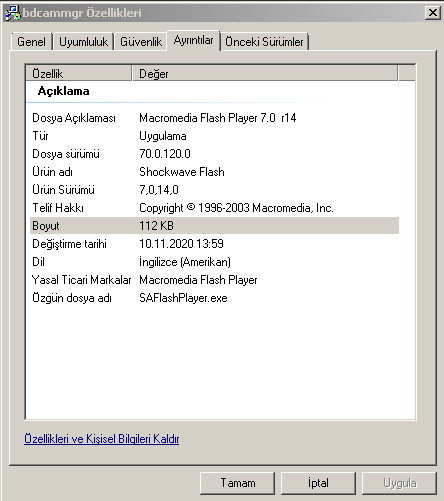Open the Uyumluluk tab
Image resolution: width=444 pixels, height=501 pixels.
pos(83,42)
